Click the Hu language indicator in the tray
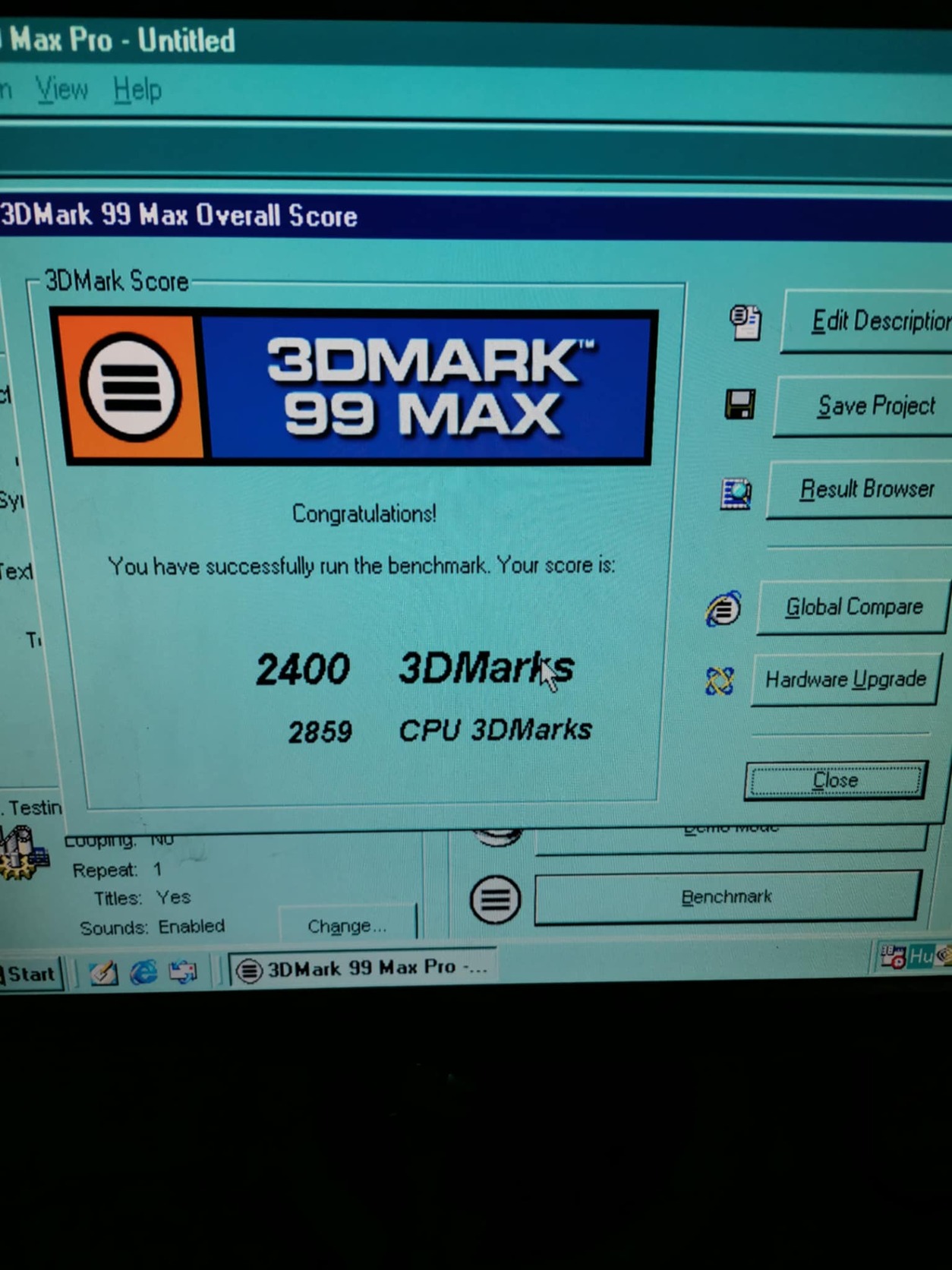 [x=920, y=956]
